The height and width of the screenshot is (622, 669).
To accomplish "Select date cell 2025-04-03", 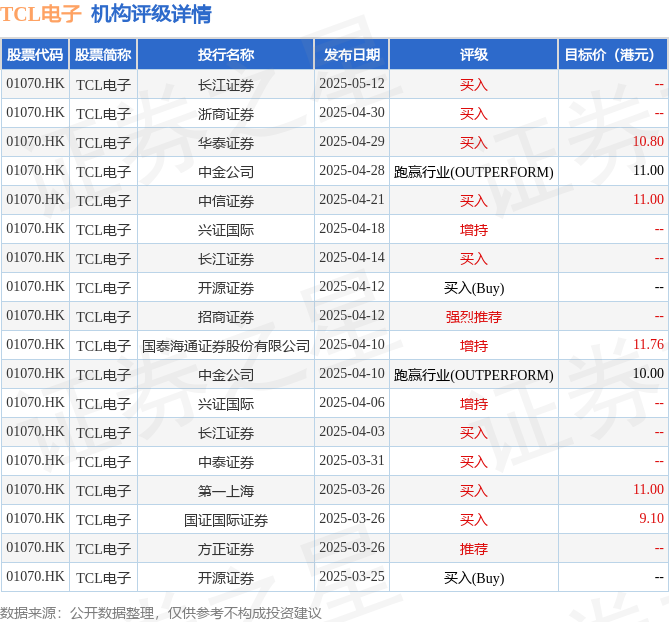I will pyautogui.click(x=352, y=432).
